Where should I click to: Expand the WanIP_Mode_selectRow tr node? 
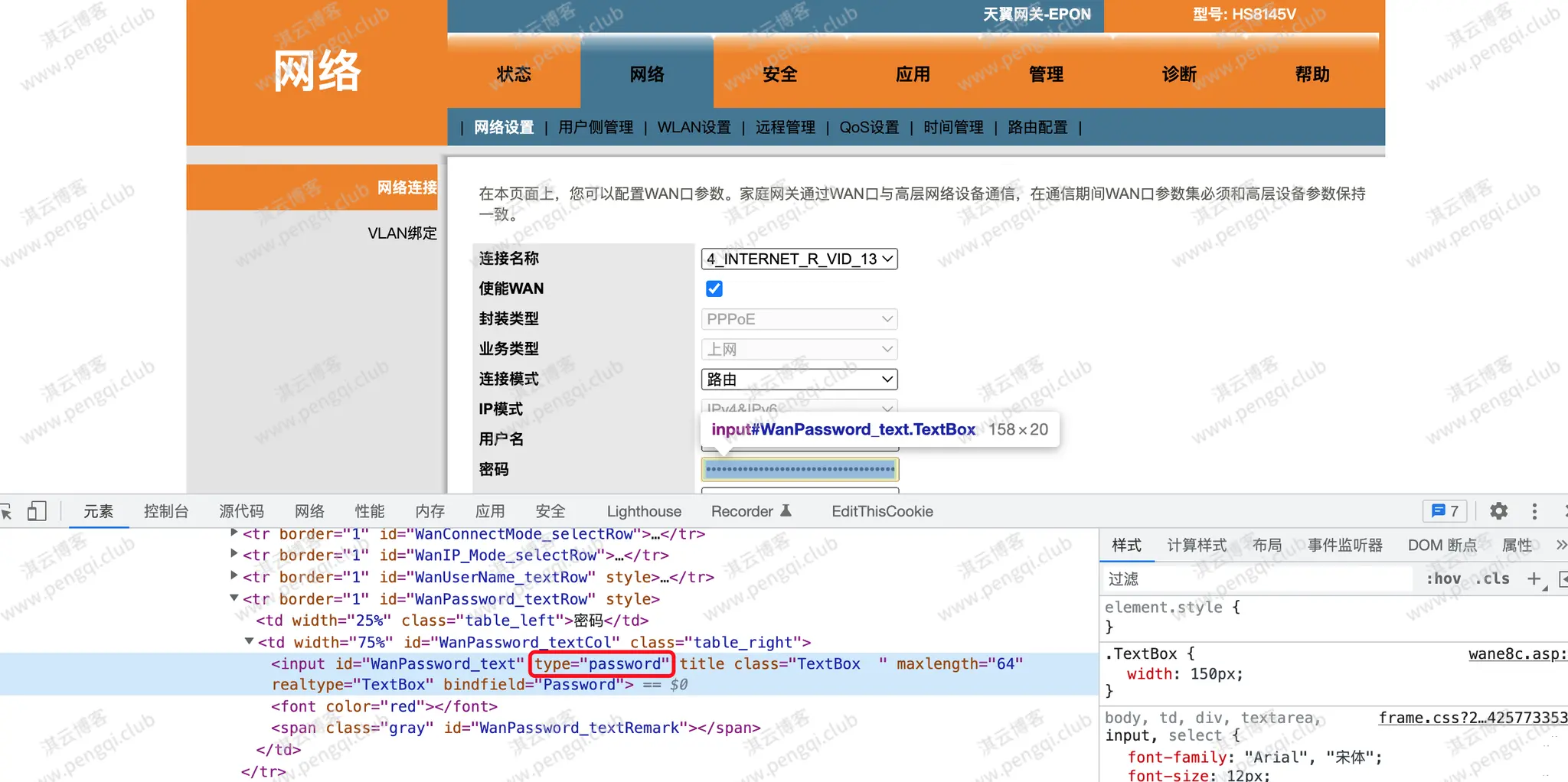pyautogui.click(x=234, y=555)
